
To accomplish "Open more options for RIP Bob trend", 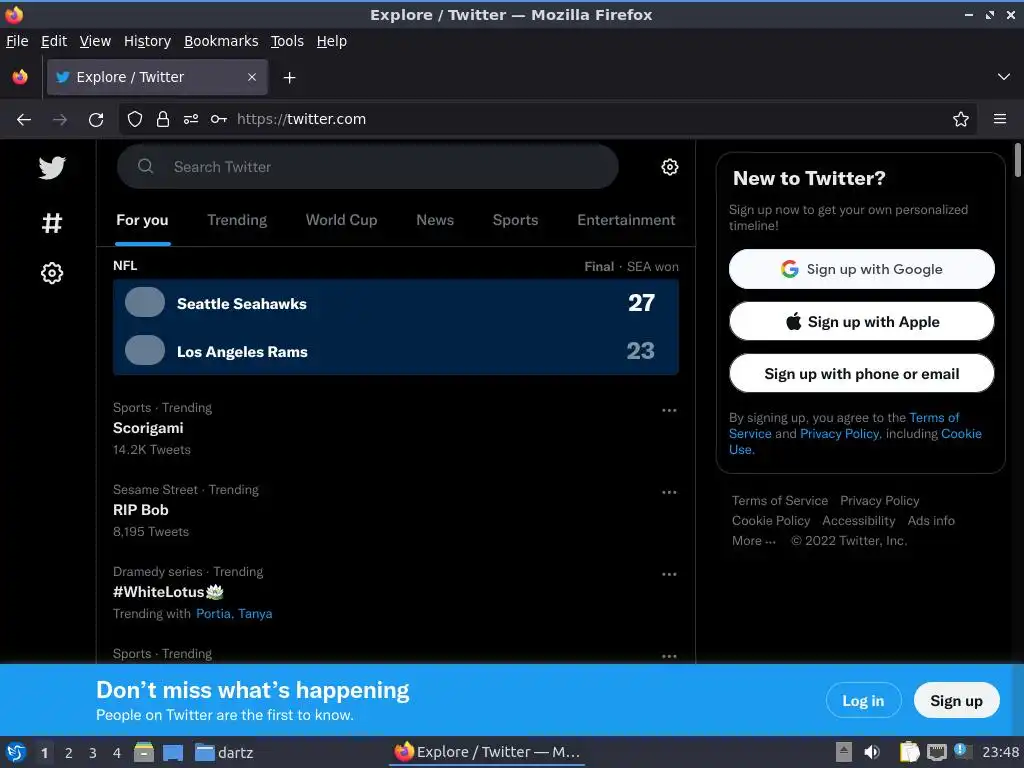I will pos(669,492).
